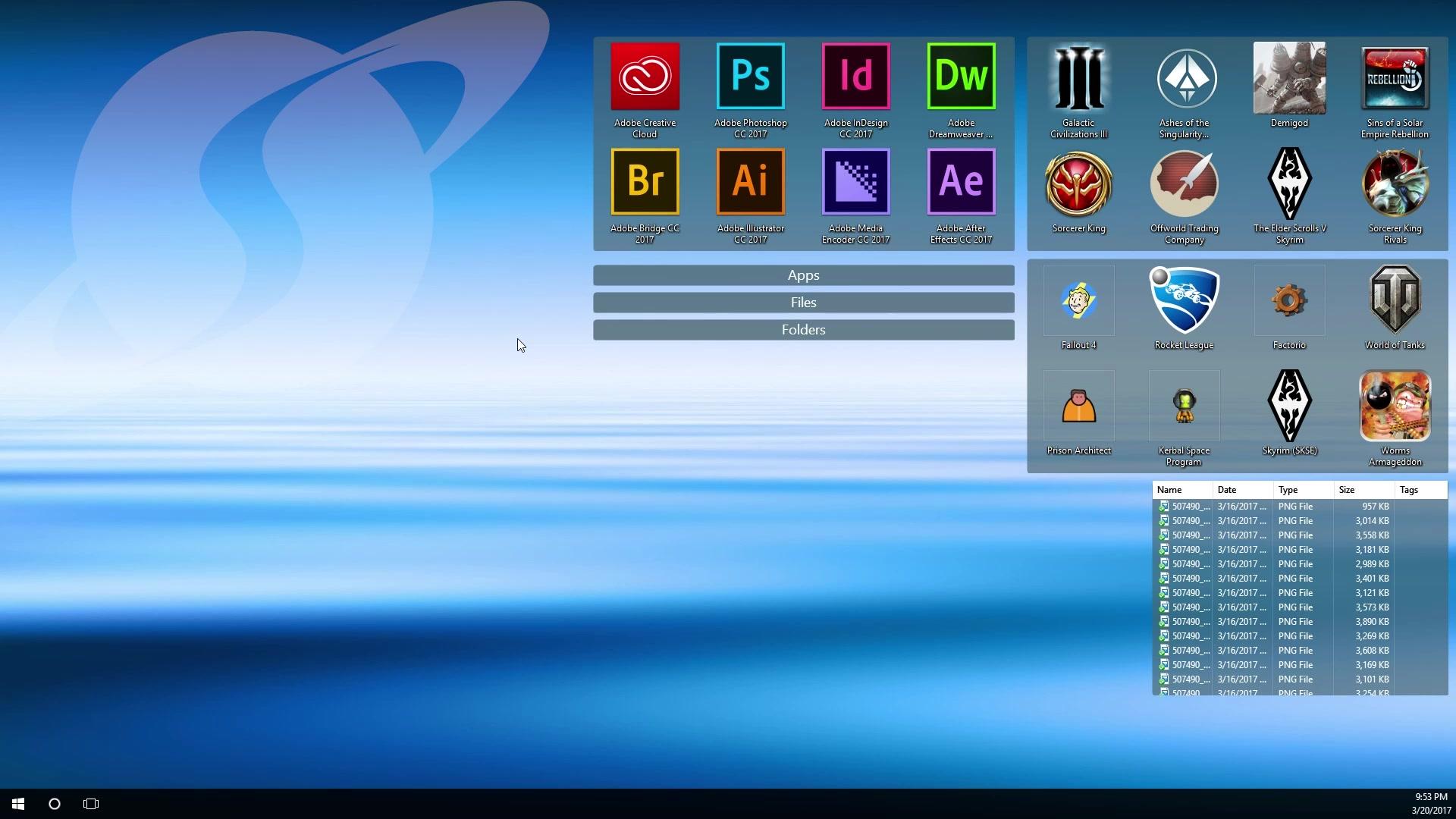Open the taskbar clock and date

1431,804
